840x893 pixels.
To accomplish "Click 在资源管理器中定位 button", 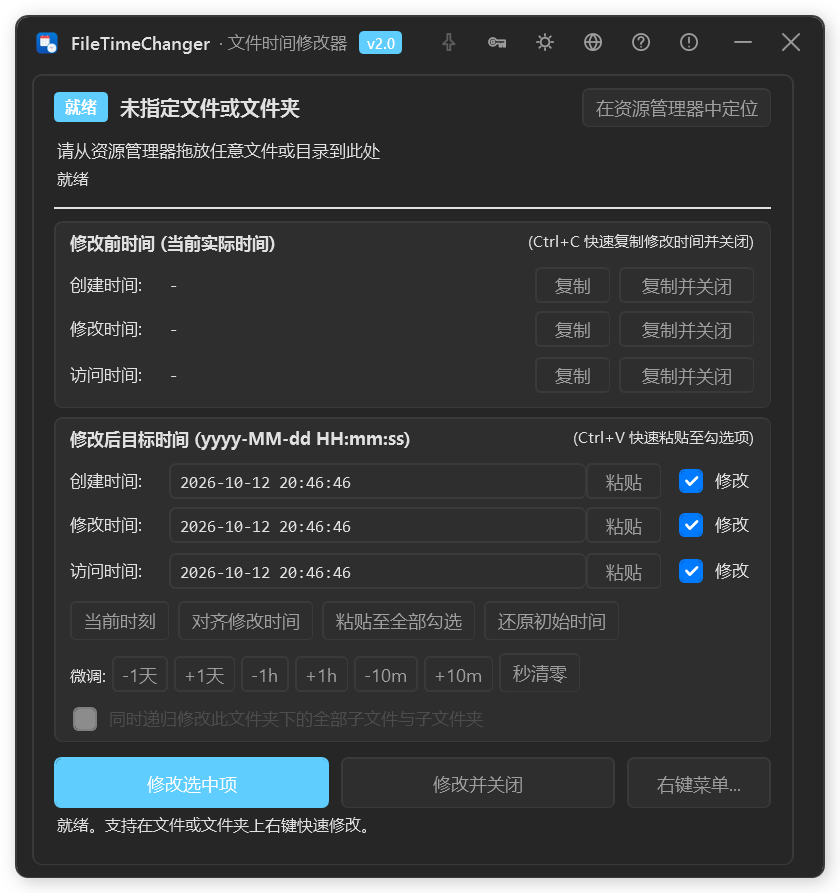I will pyautogui.click(x=677, y=108).
